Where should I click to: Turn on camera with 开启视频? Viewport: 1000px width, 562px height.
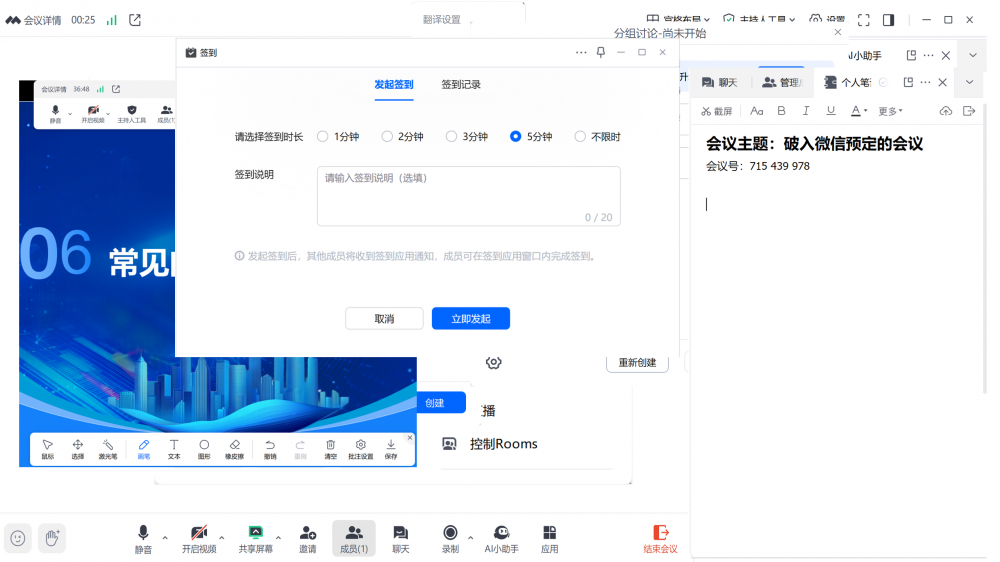(x=199, y=539)
